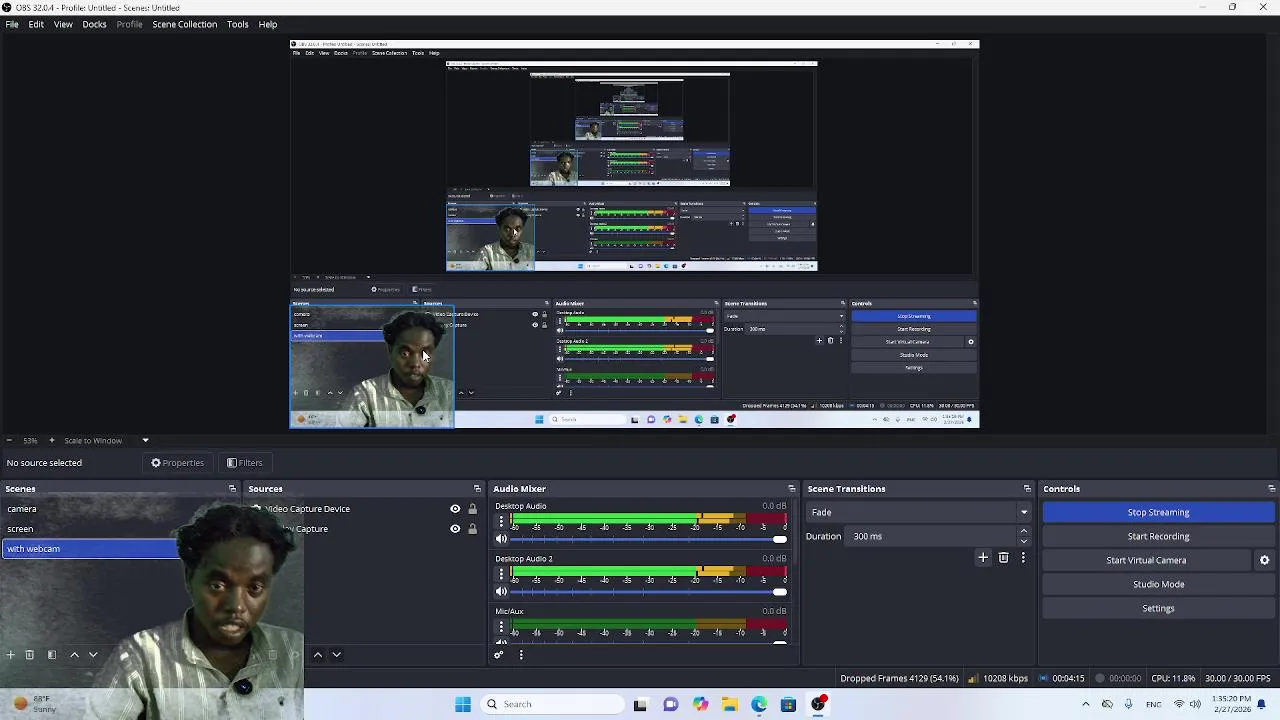Viewport: 1280px width, 720px height.
Task: Move scene up in Scenes toolbar
Action: [74, 655]
